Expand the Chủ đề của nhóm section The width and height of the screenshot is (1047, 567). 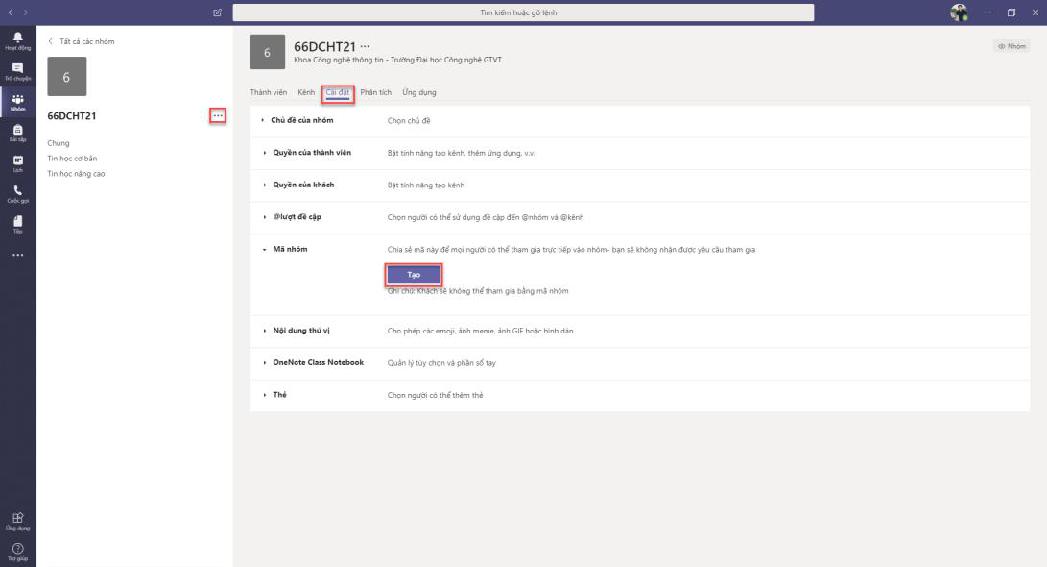[302, 120]
